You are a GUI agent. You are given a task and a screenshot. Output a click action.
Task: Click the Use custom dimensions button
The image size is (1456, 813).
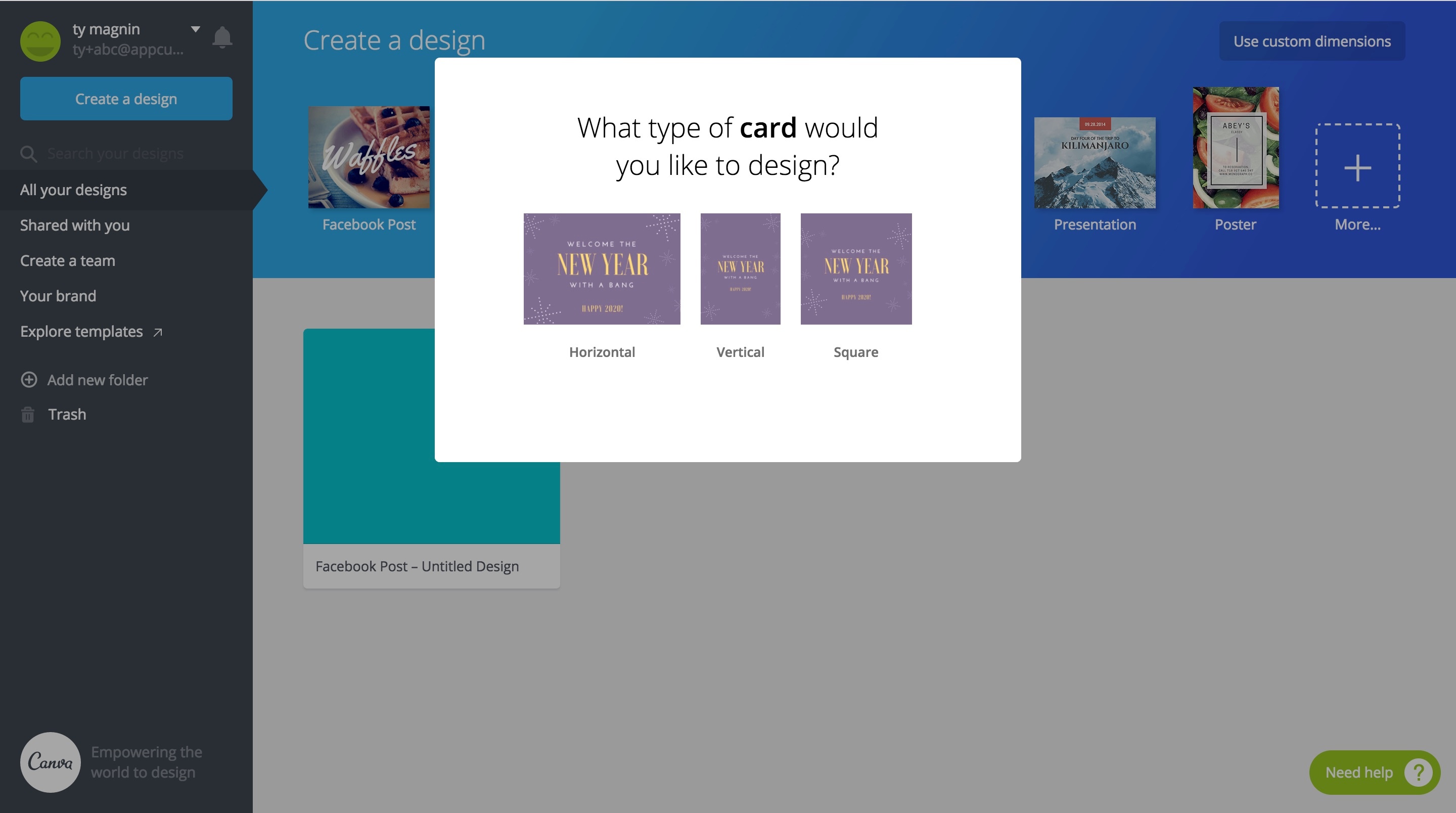[1313, 41]
